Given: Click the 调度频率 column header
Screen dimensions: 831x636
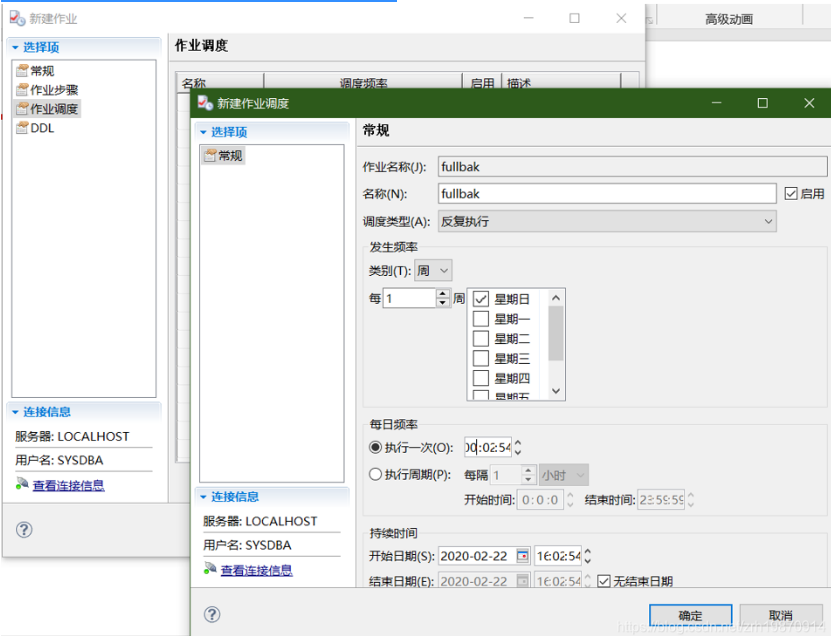Looking at the screenshot, I should click(x=364, y=83).
